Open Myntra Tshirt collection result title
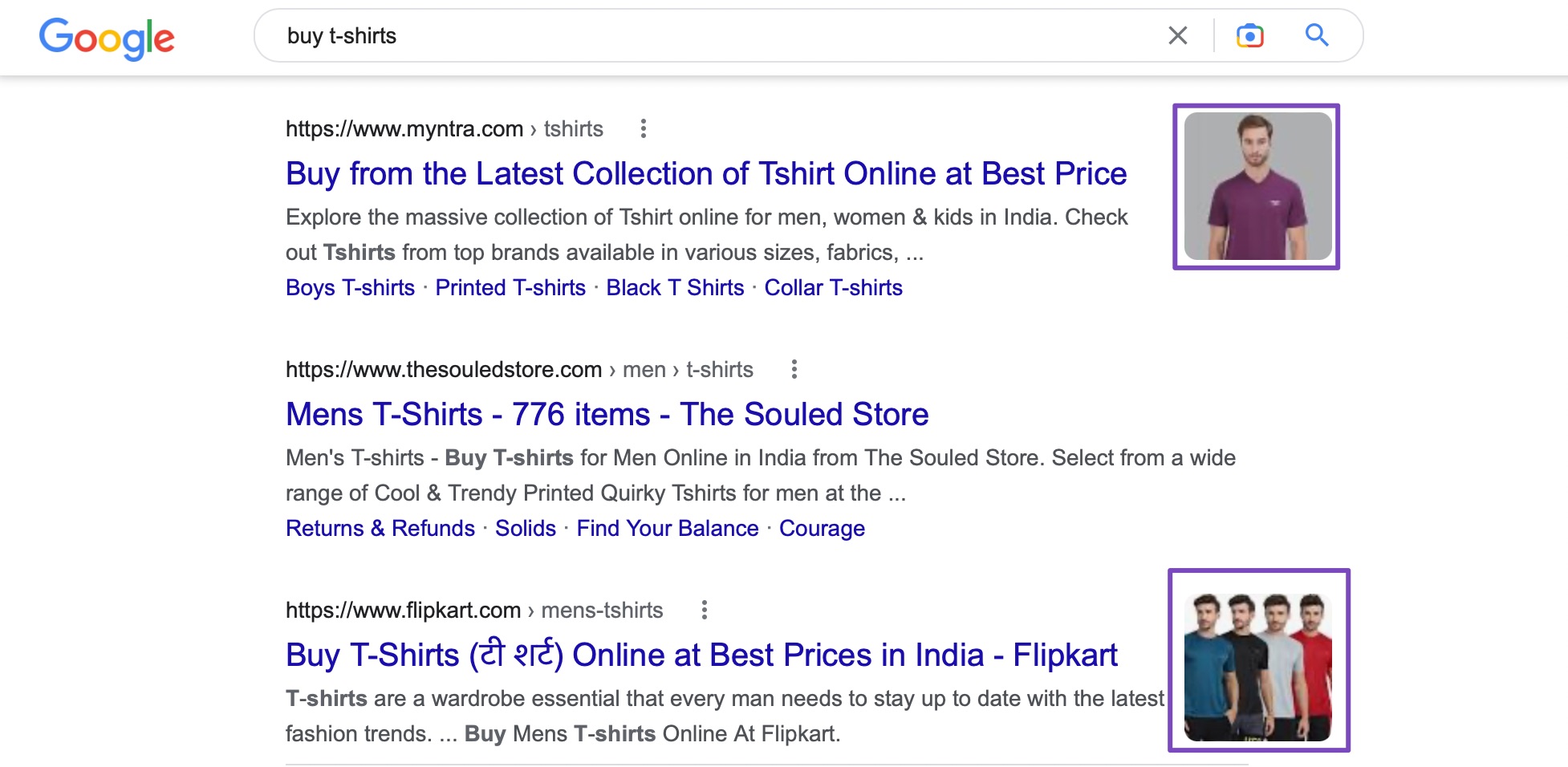 (706, 174)
